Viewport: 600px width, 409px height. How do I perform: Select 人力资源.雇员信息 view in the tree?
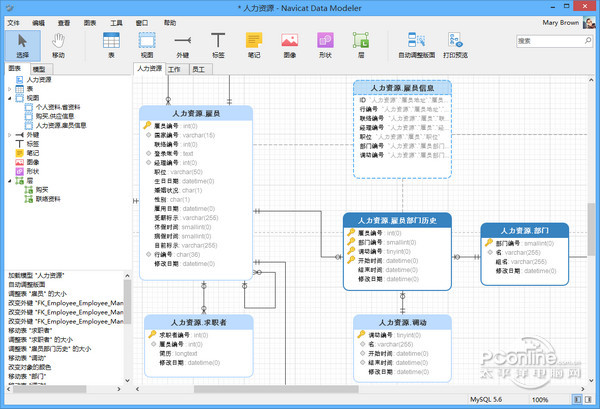click(x=61, y=125)
